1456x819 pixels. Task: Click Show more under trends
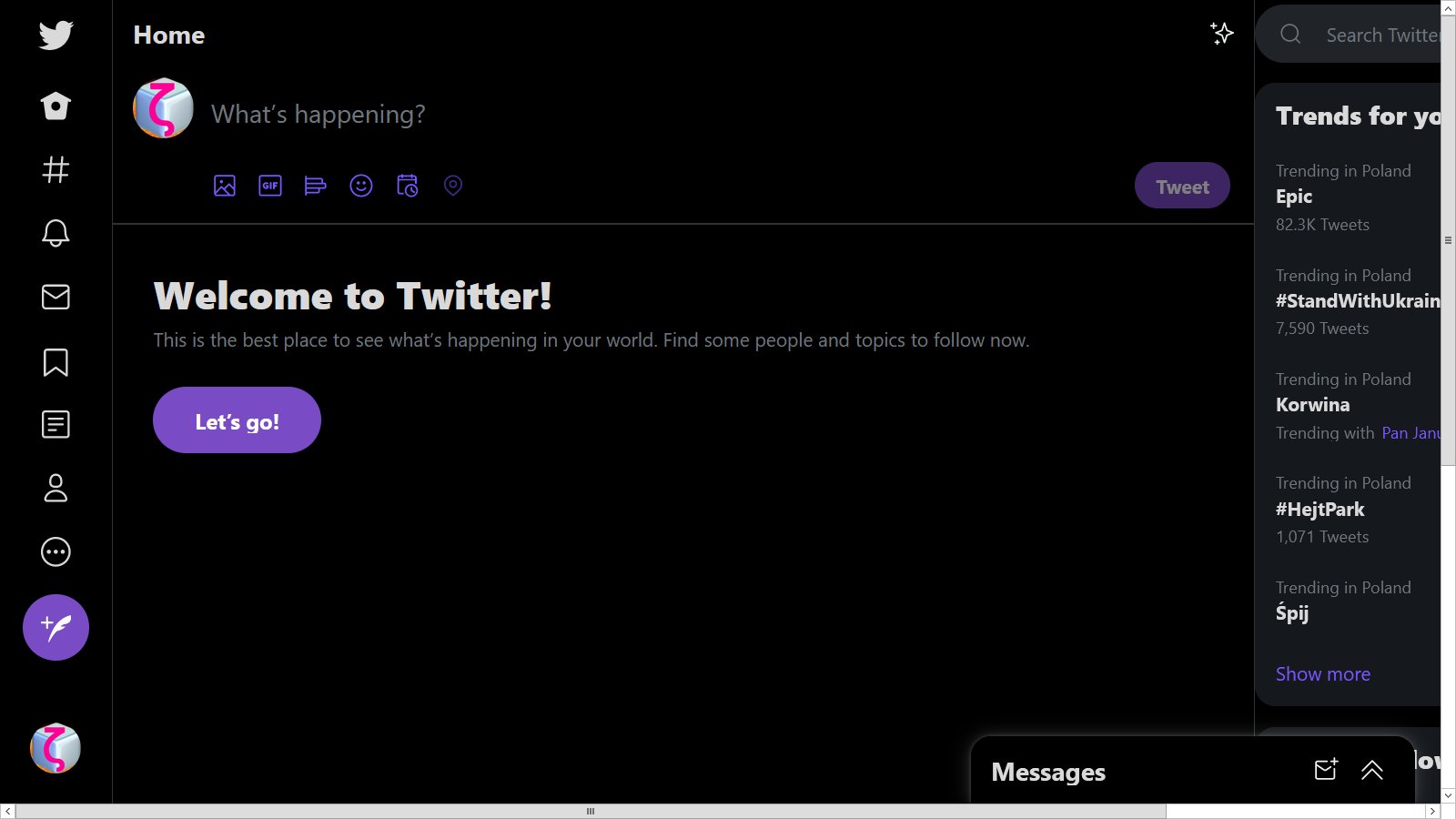point(1322,674)
